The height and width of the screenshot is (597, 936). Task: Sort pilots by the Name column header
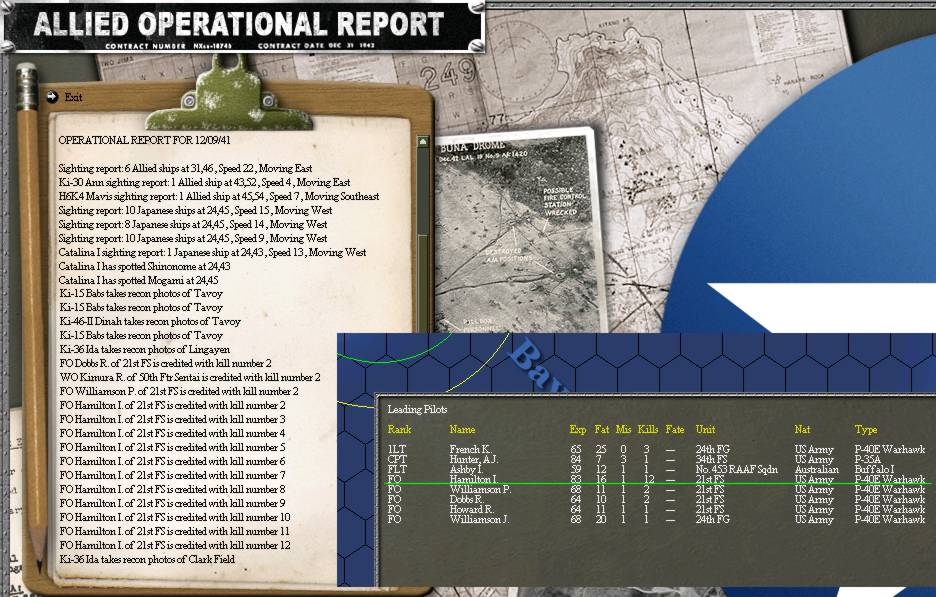(x=463, y=429)
